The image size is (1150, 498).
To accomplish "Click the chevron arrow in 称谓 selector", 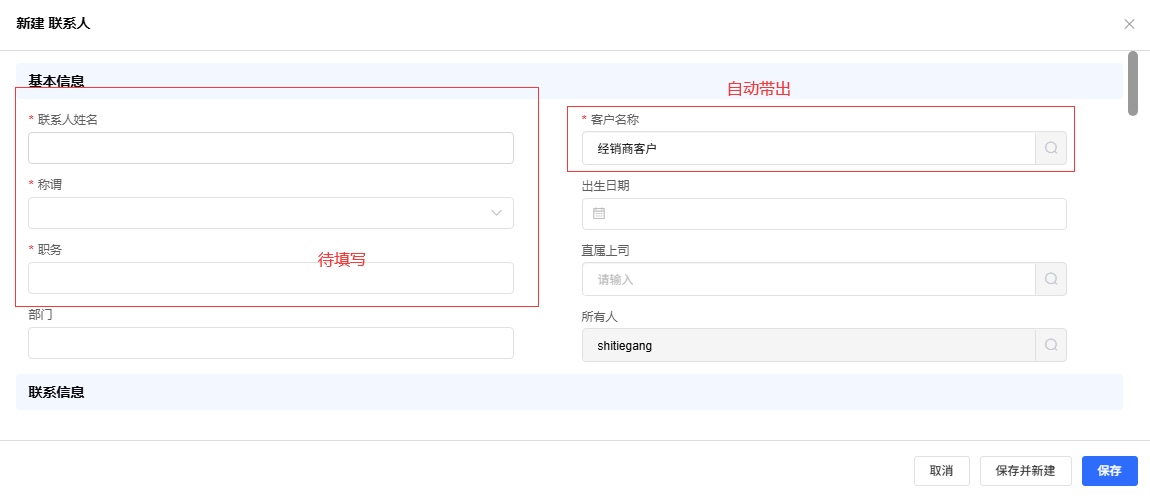I will coord(496,213).
